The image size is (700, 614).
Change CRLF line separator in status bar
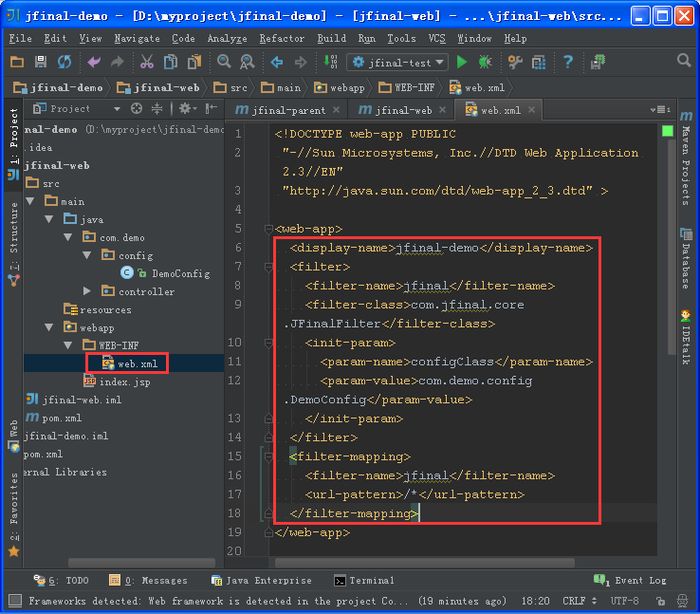pos(579,601)
